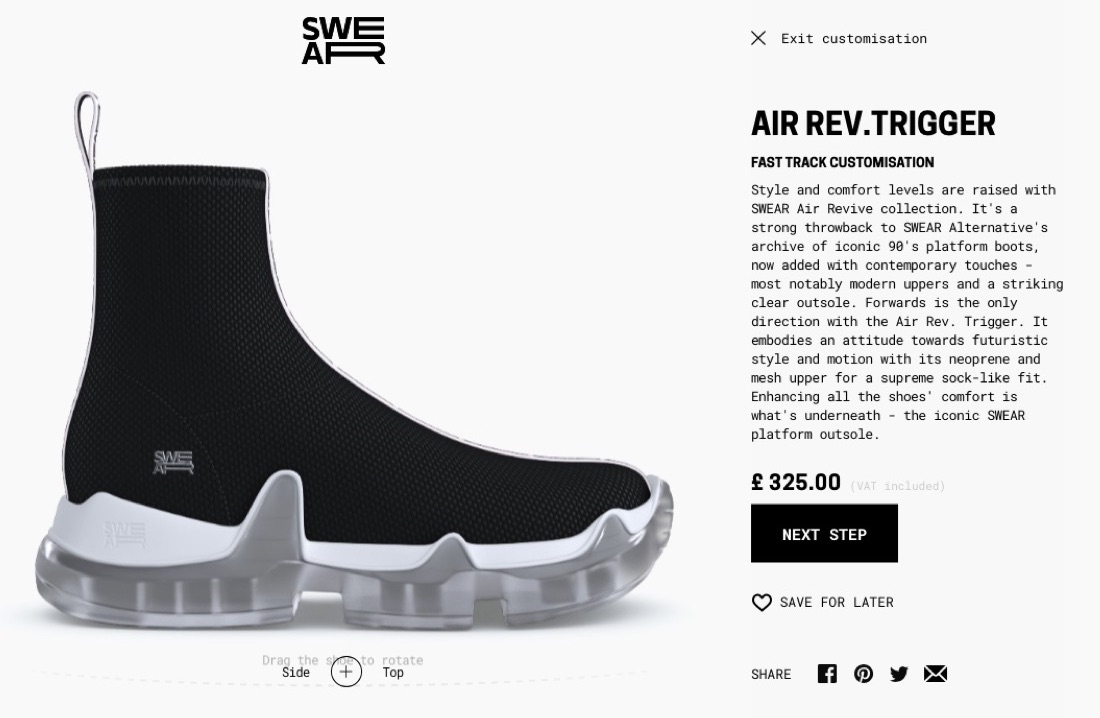Click the silver SWEAR logo on the upper

[173, 462]
